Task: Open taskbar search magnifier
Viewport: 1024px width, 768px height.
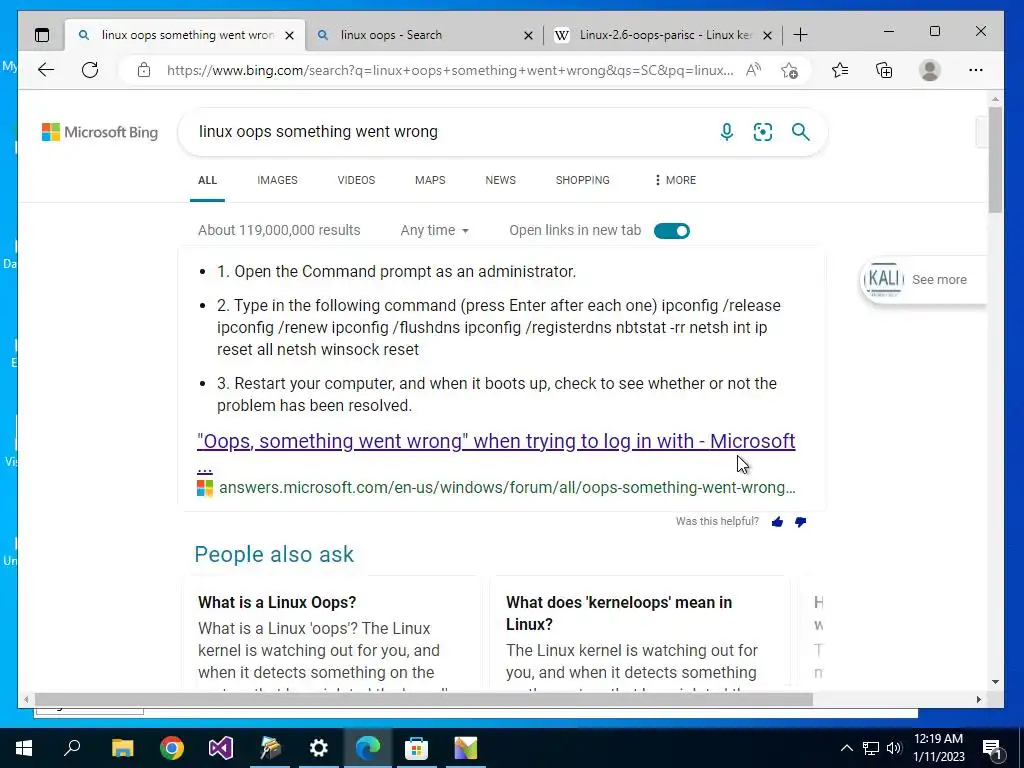Action: coord(72,748)
